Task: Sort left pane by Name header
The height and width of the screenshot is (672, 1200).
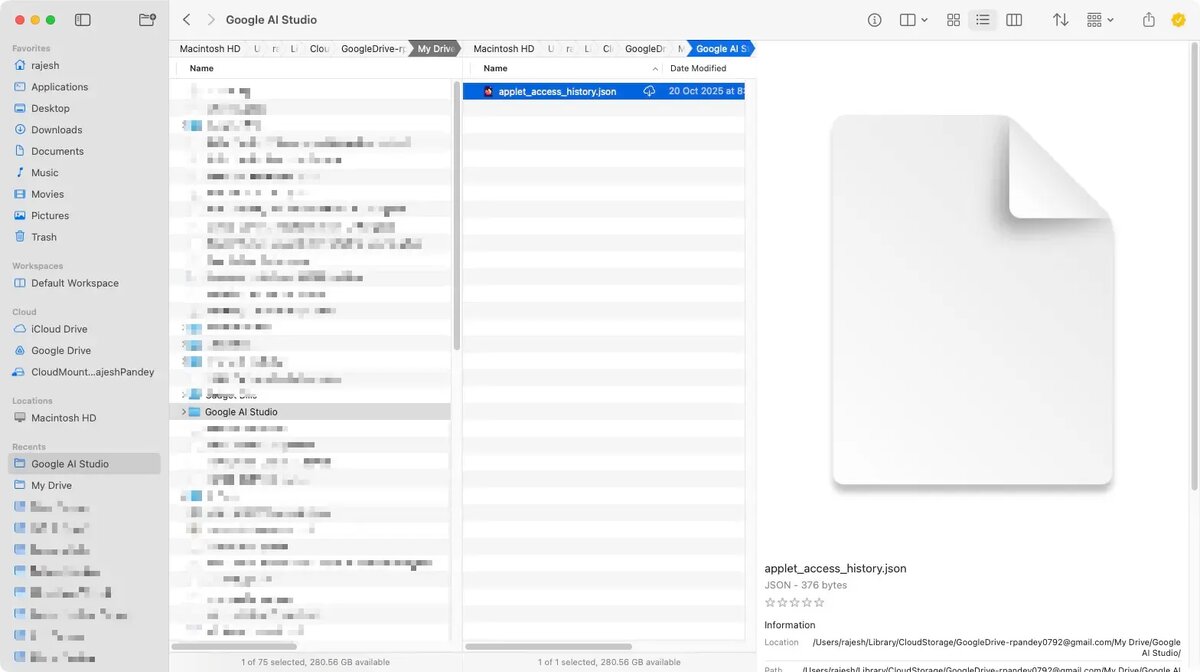Action: click(x=201, y=69)
